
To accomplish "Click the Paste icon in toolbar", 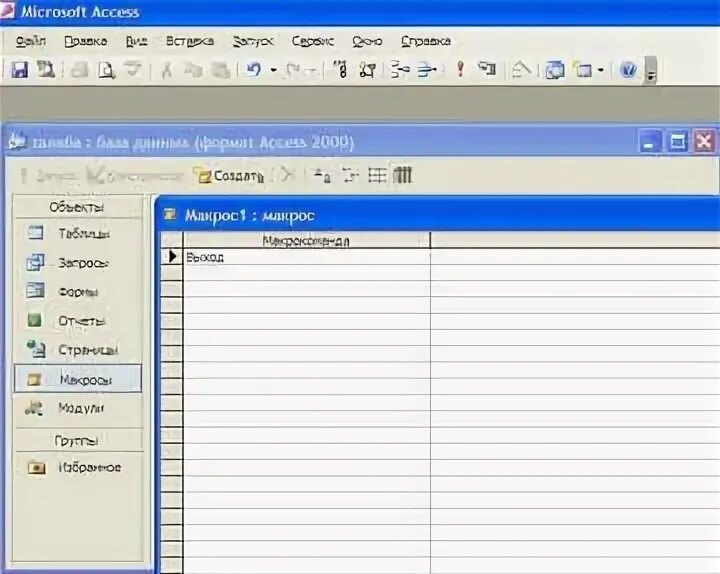I will [220, 70].
